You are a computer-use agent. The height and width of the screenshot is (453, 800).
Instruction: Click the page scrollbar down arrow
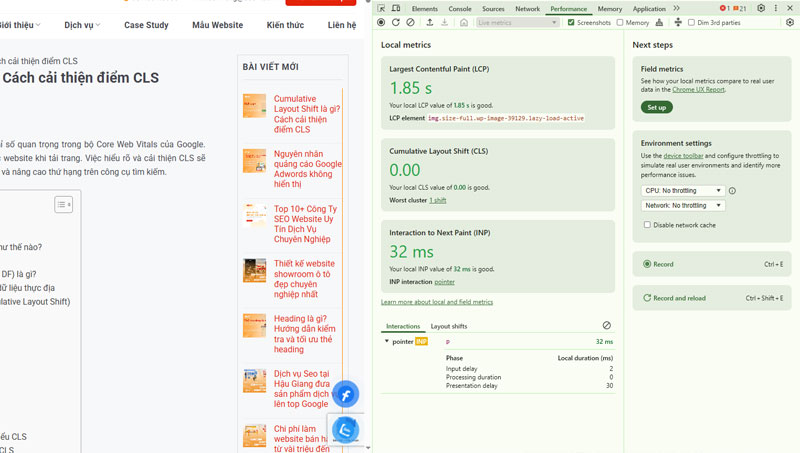point(368,448)
